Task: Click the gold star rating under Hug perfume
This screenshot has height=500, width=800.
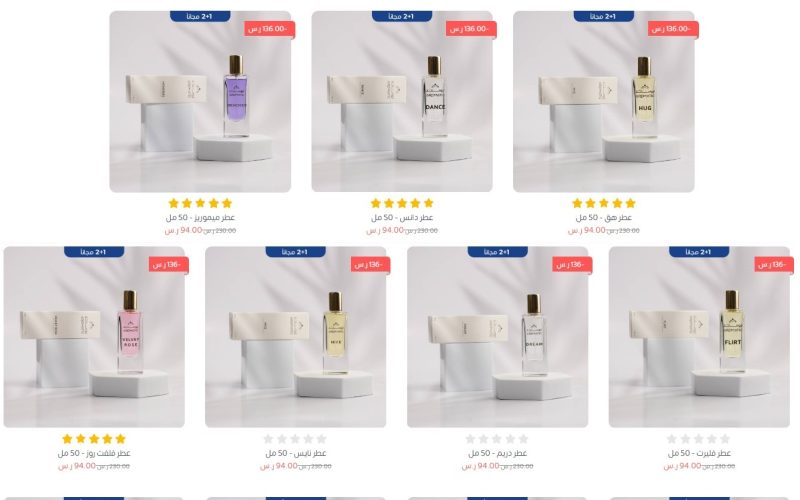Action: tap(604, 203)
